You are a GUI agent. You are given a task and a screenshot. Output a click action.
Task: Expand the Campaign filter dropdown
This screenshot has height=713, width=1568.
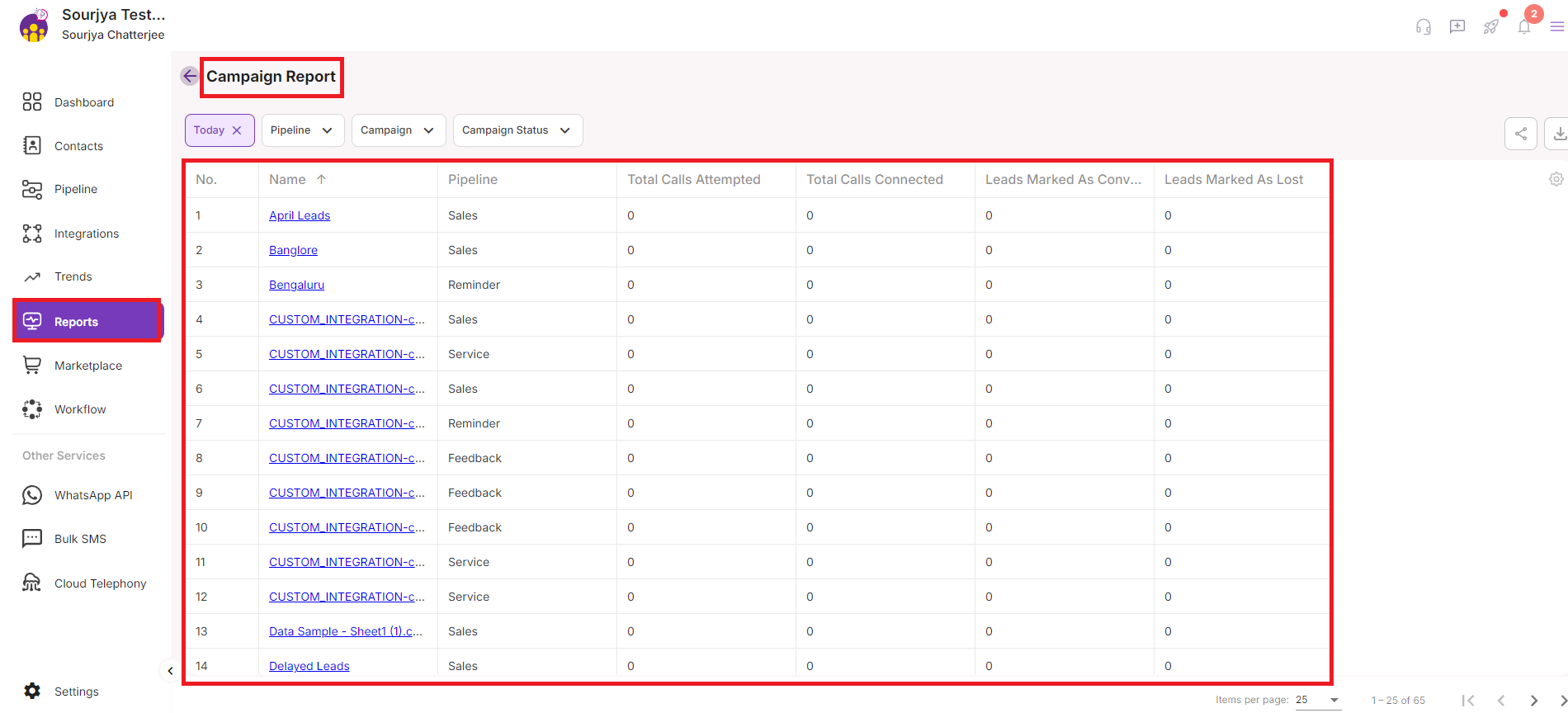(x=398, y=130)
